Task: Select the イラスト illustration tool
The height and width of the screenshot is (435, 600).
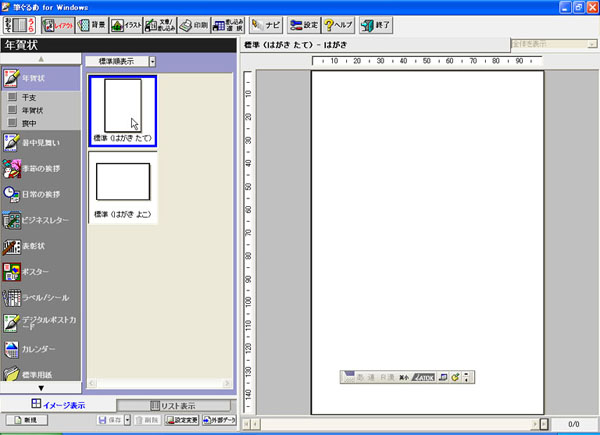Action: (125, 24)
